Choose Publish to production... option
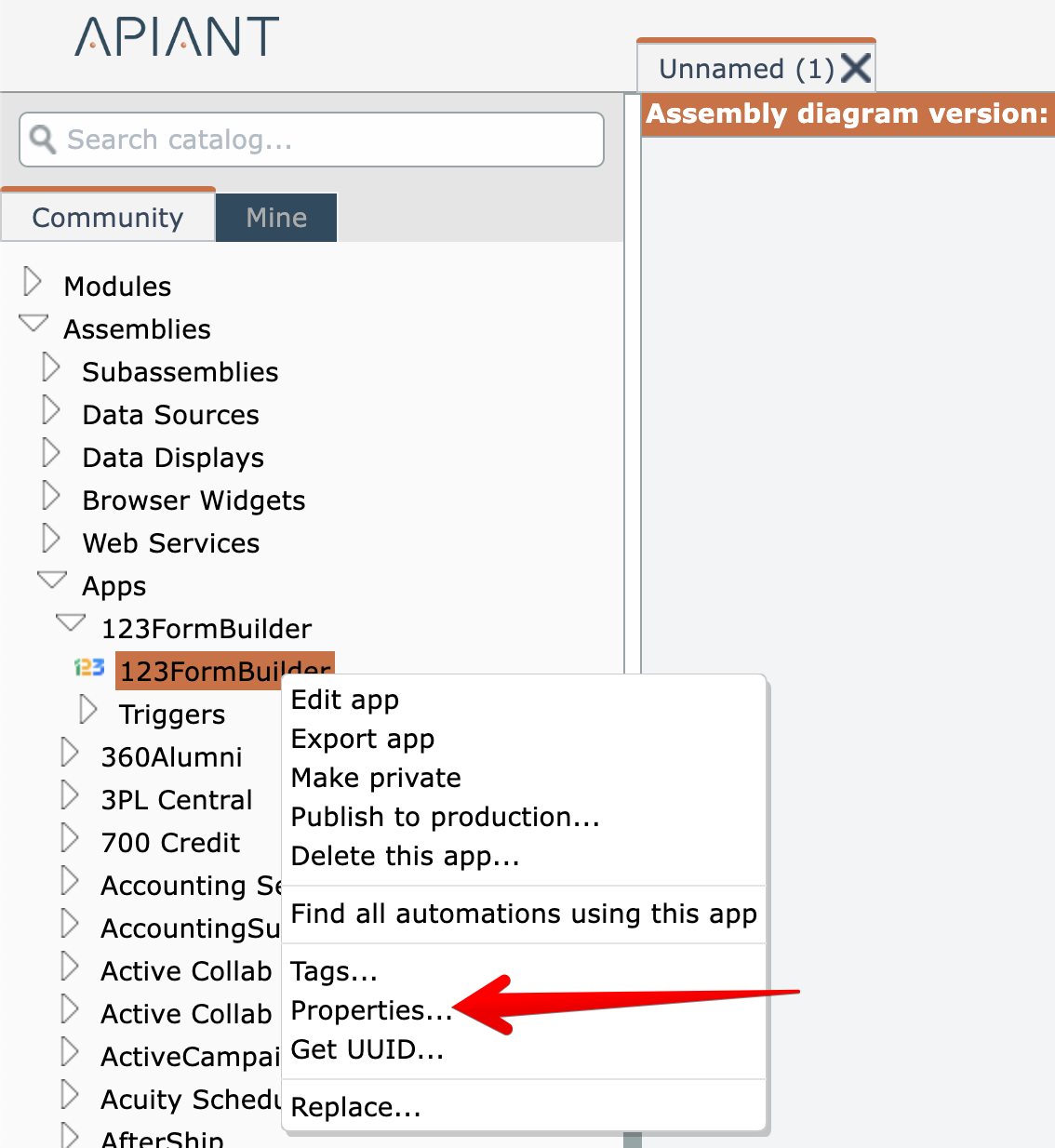Image resolution: width=1055 pixels, height=1148 pixels. 445,817
